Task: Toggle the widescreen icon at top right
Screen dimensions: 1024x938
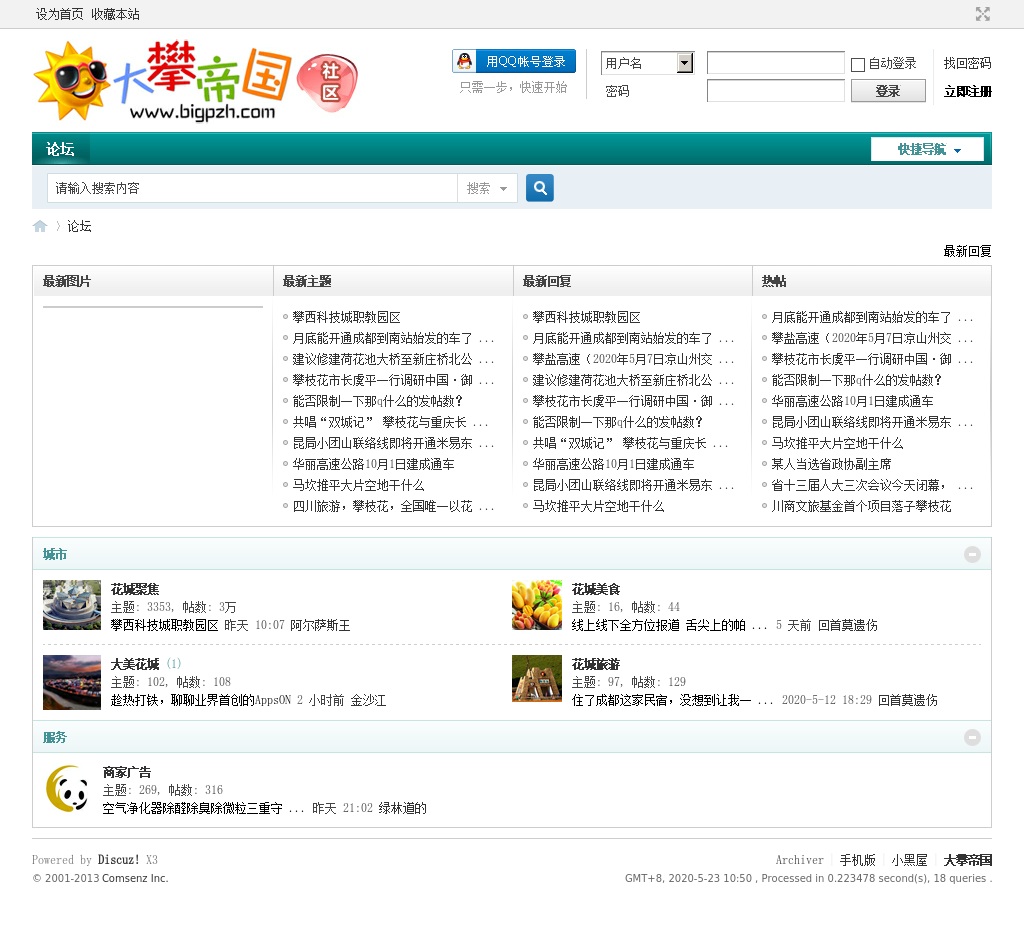Action: pyautogui.click(x=983, y=14)
